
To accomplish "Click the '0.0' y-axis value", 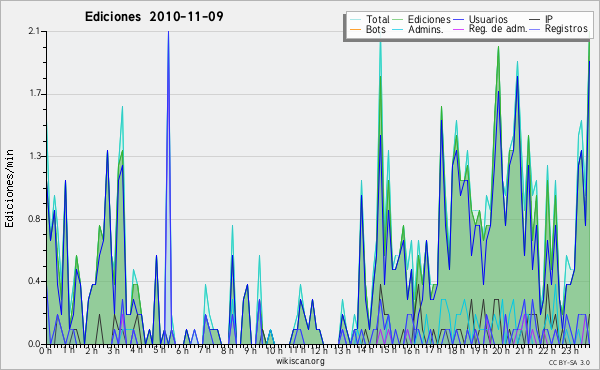I will [34, 344].
